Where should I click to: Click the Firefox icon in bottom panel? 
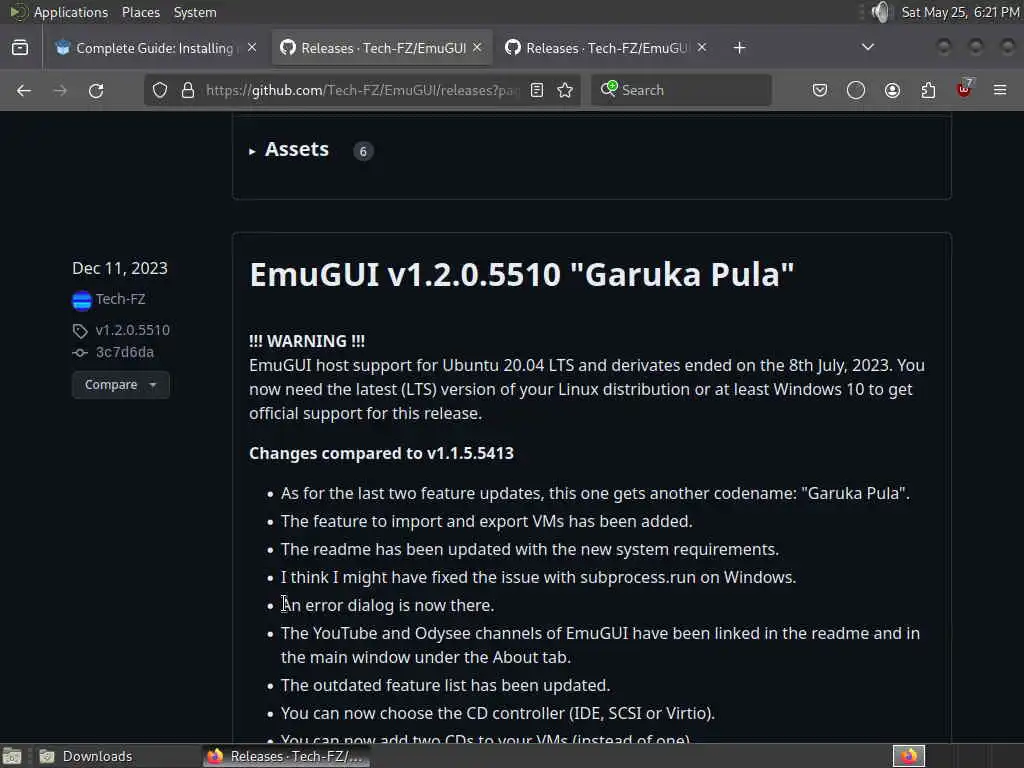pos(908,756)
